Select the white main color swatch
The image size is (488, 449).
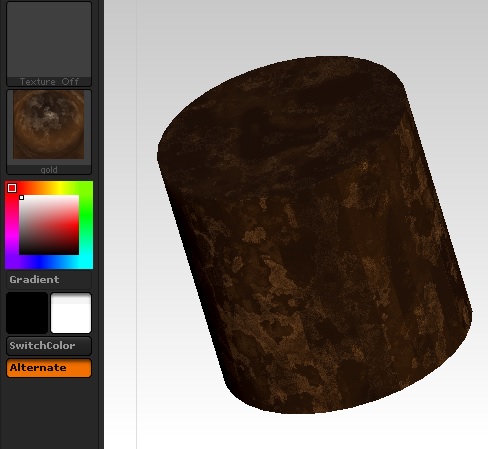71,313
